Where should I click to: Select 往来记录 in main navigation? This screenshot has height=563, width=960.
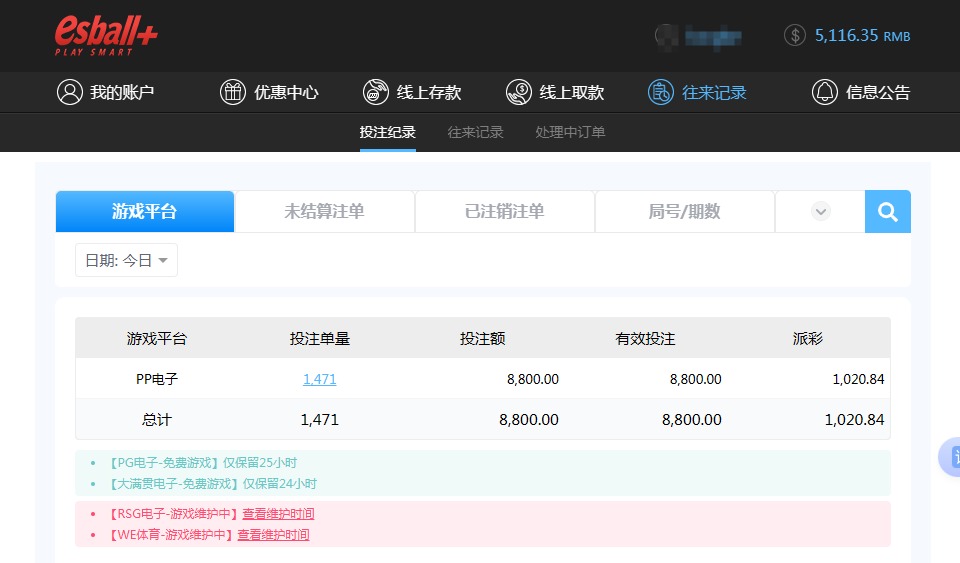click(697, 92)
